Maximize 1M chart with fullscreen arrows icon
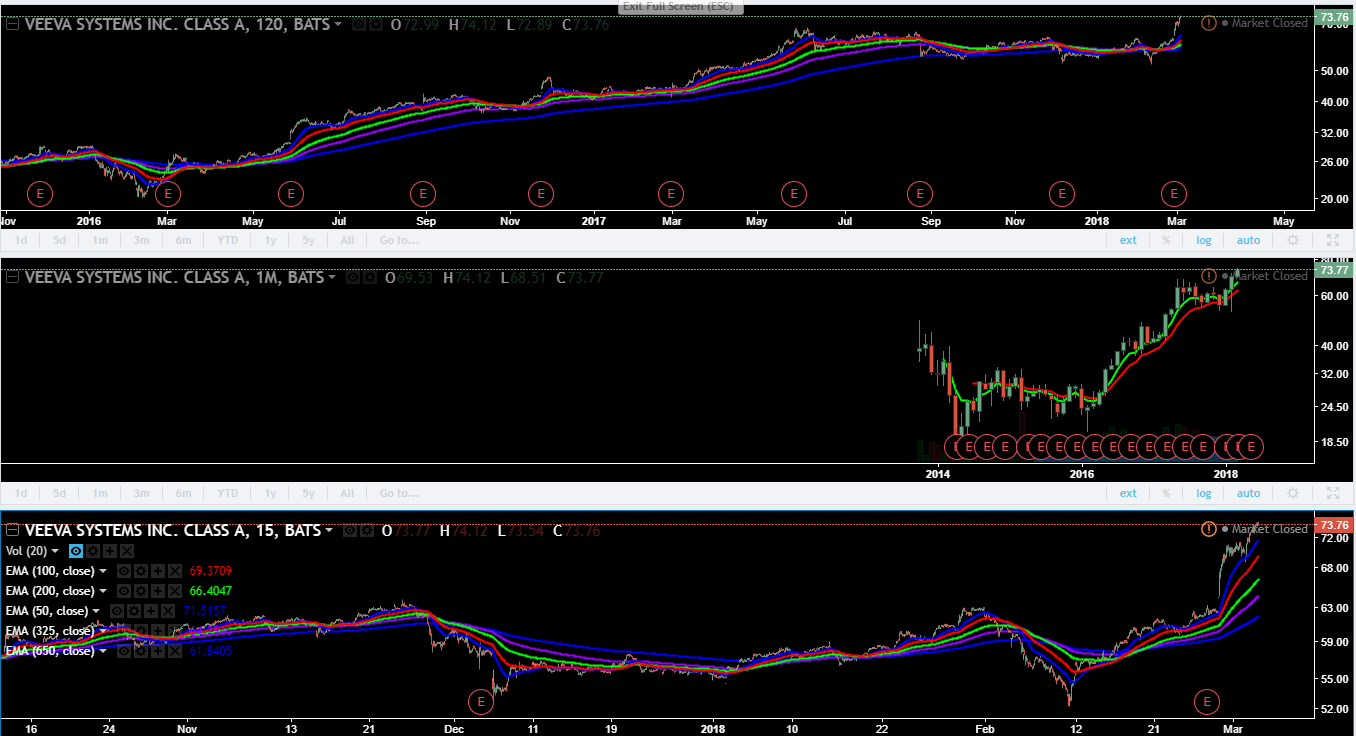This screenshot has height=736, width=1356. (x=1332, y=493)
